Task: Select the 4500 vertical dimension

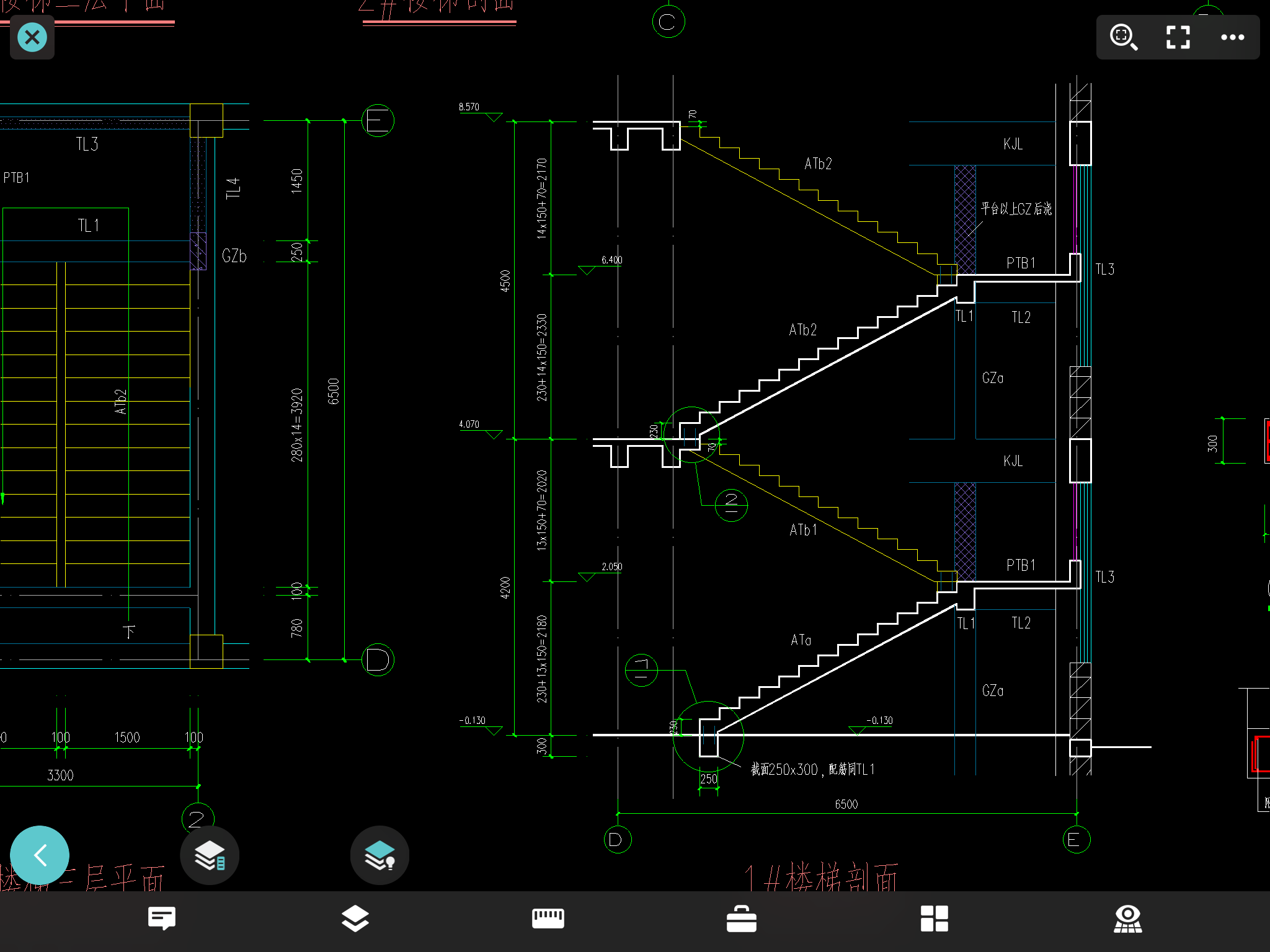Action: tap(505, 281)
